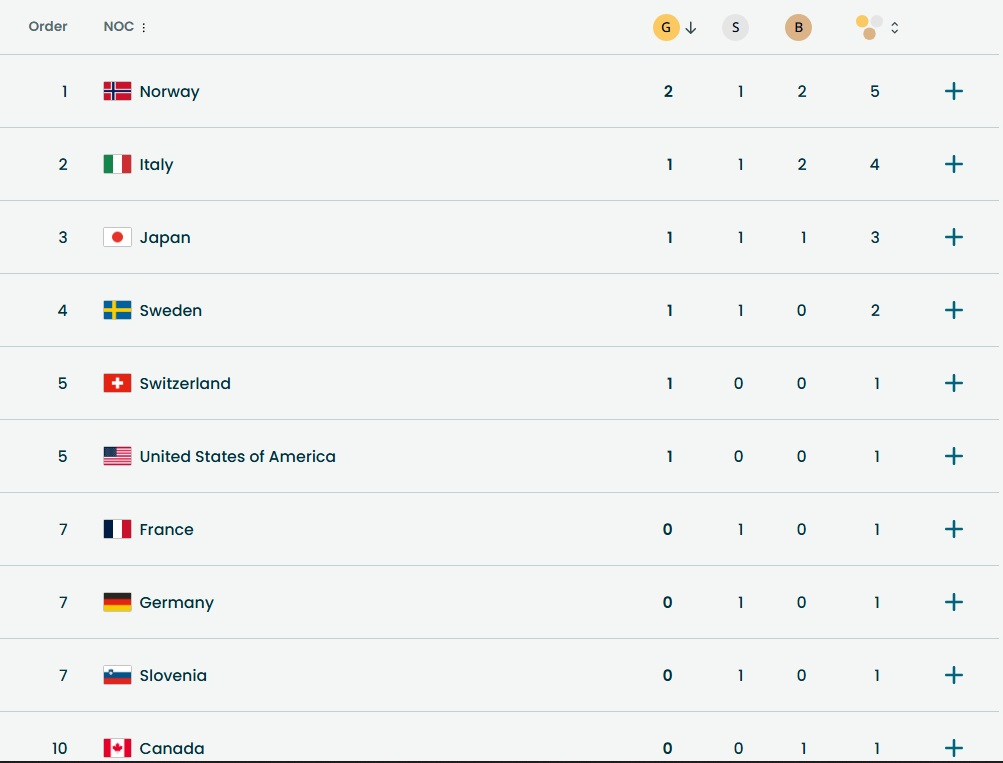This screenshot has width=1003, height=763.
Task: Sort by silver medals icon
Action: click(x=735, y=28)
